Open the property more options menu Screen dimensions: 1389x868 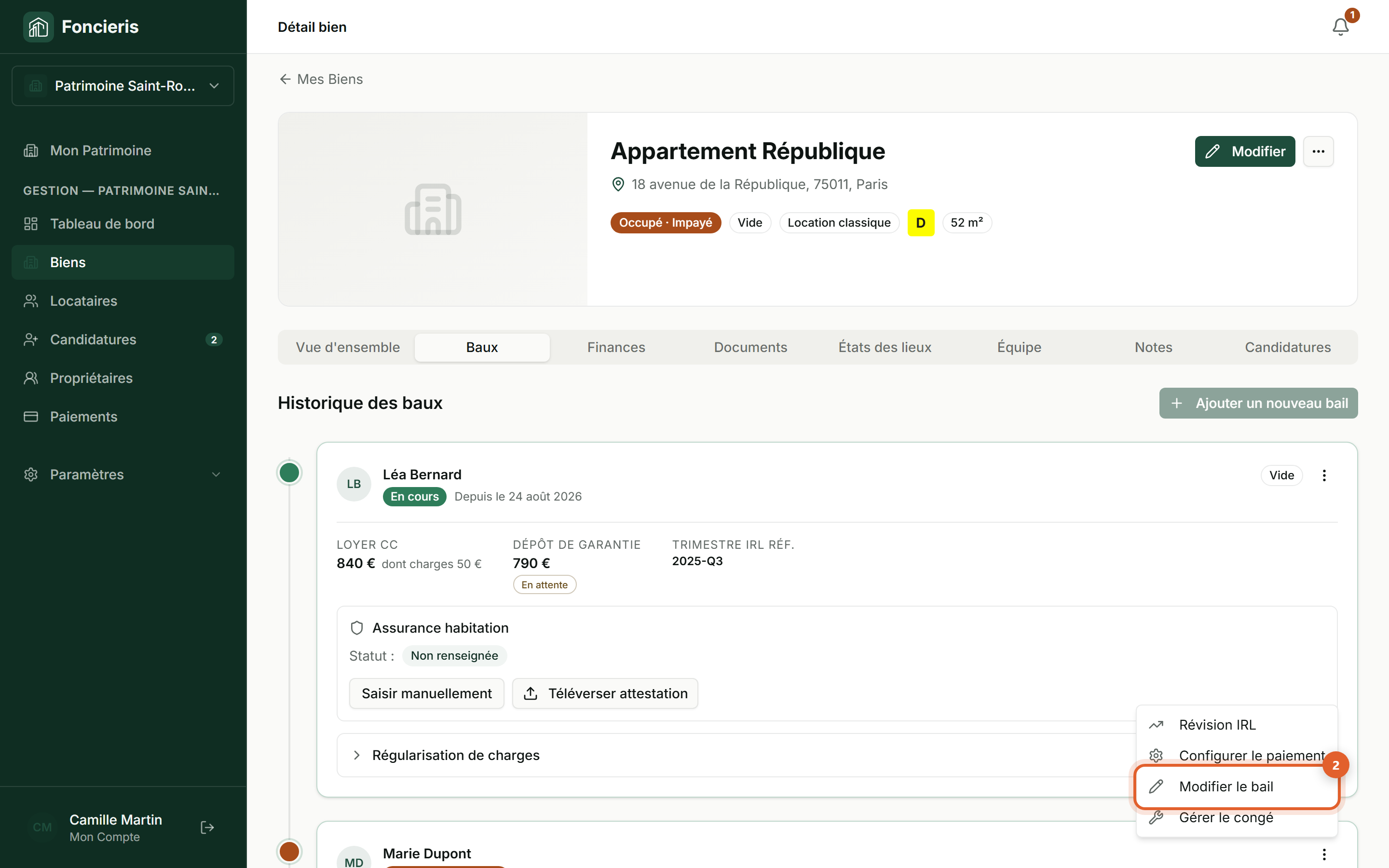[1319, 151]
